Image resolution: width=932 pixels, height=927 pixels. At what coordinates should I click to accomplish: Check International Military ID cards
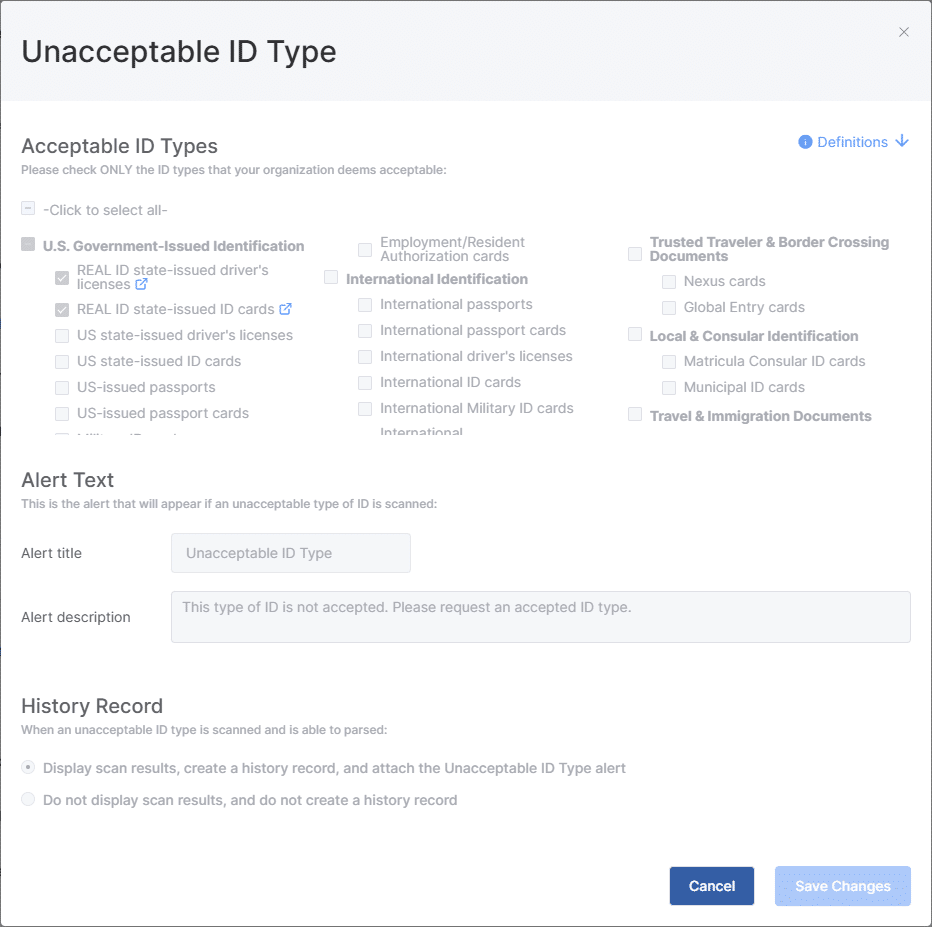365,409
